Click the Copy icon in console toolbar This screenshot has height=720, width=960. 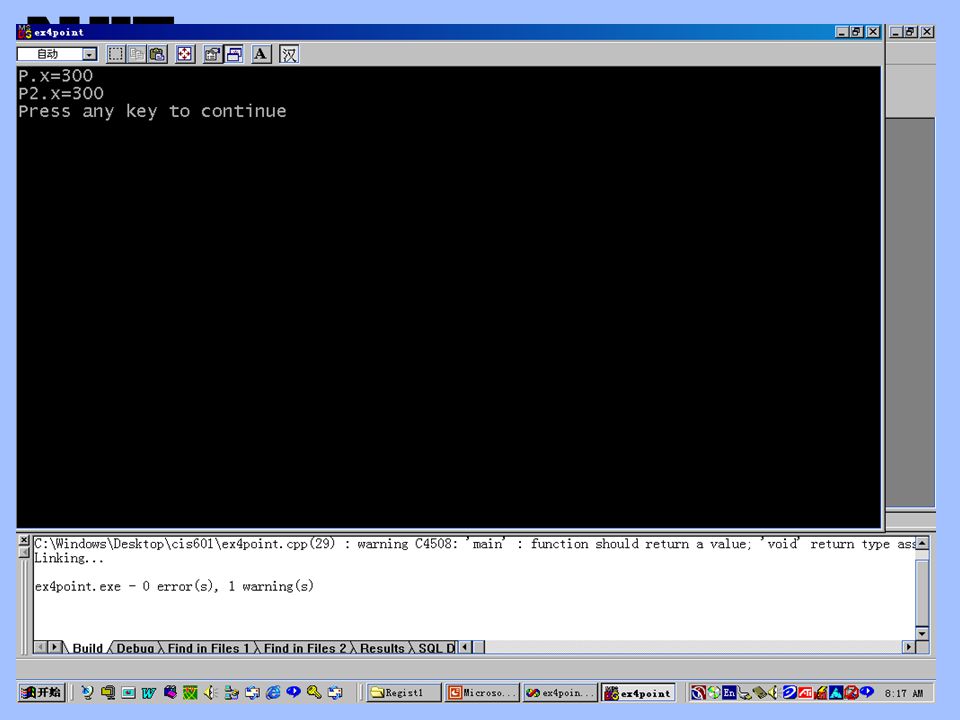click(137, 54)
